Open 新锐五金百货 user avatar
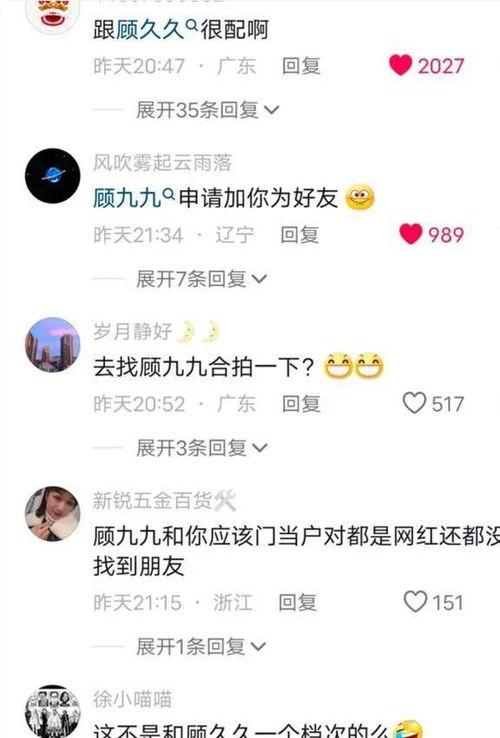 pos(53,513)
